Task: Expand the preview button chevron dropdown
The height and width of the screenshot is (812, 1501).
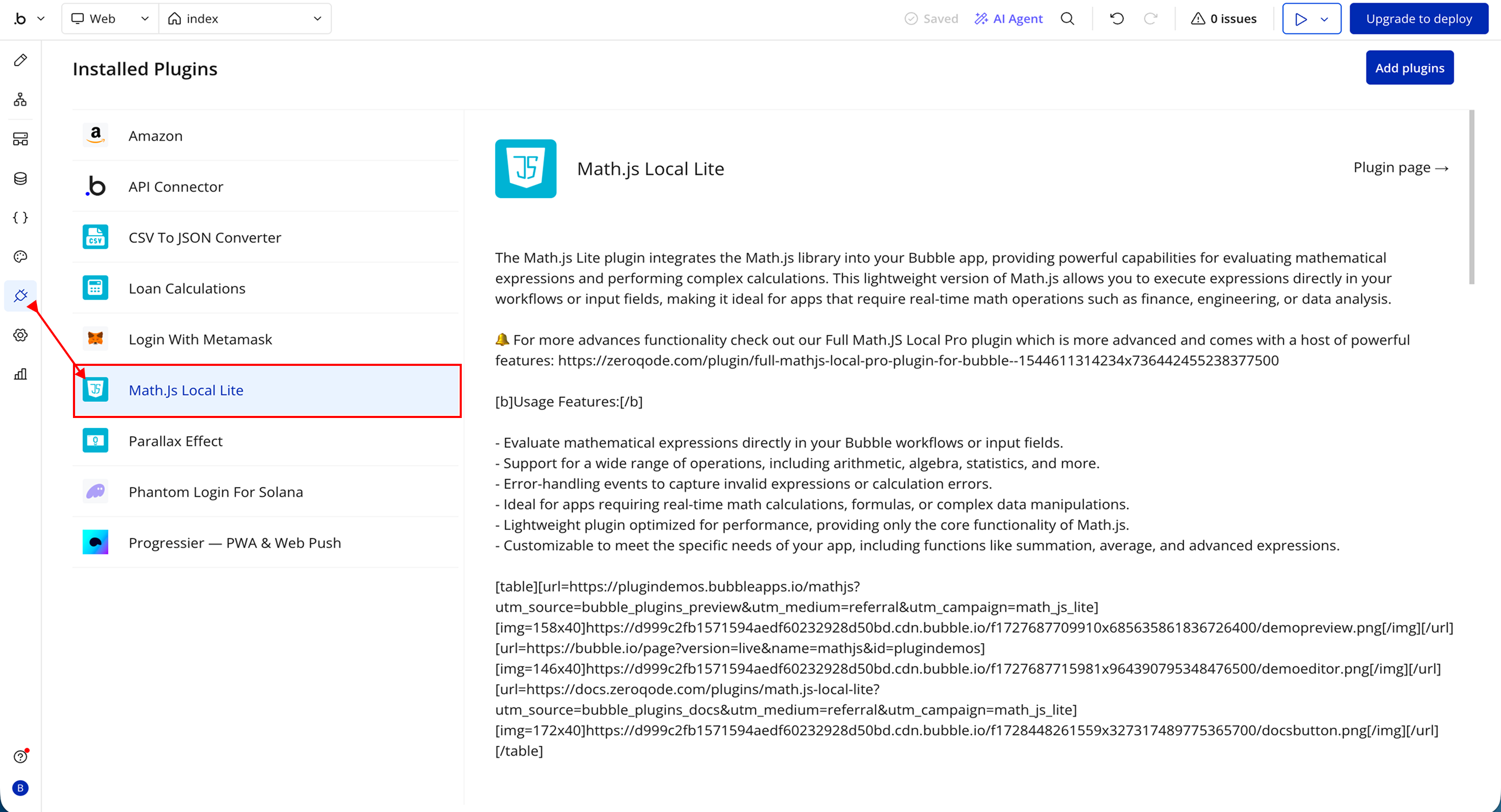Action: point(1324,19)
